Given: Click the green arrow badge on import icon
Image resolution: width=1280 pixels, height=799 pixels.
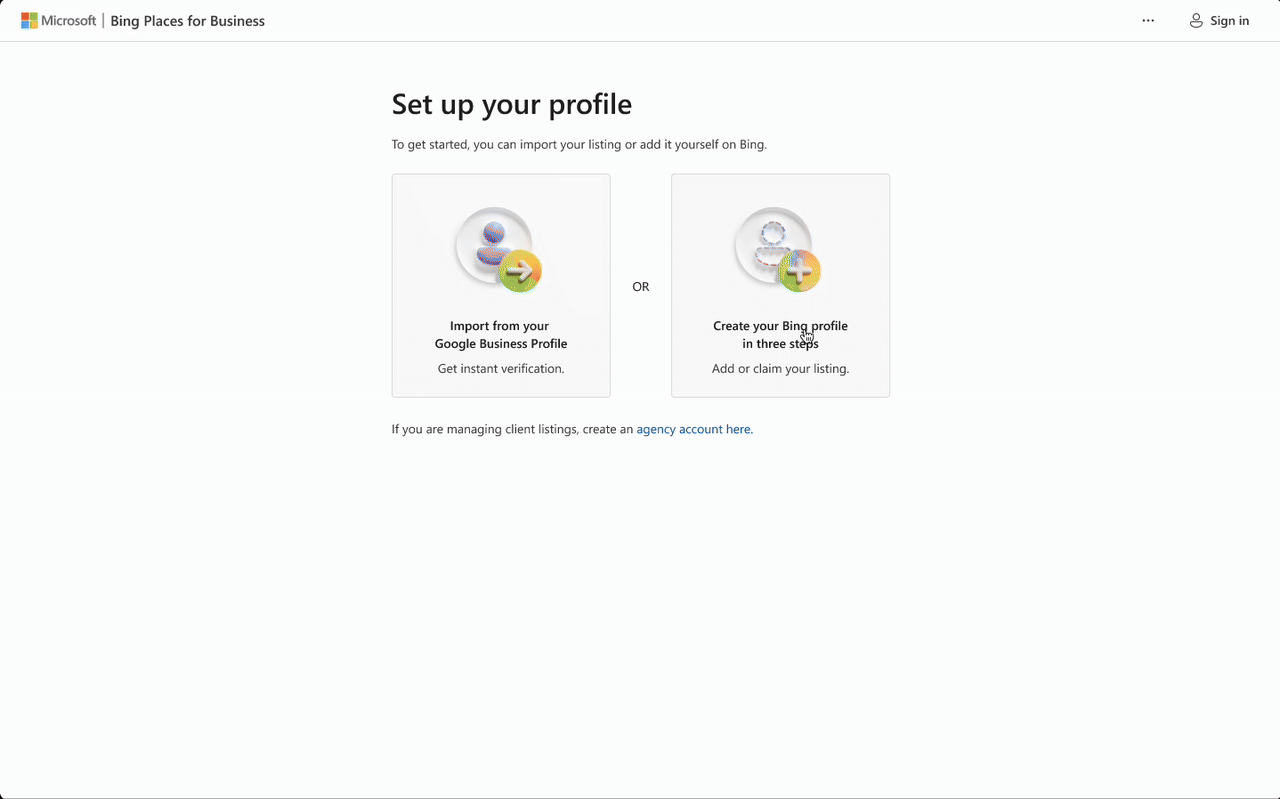Looking at the screenshot, I should coord(521,271).
